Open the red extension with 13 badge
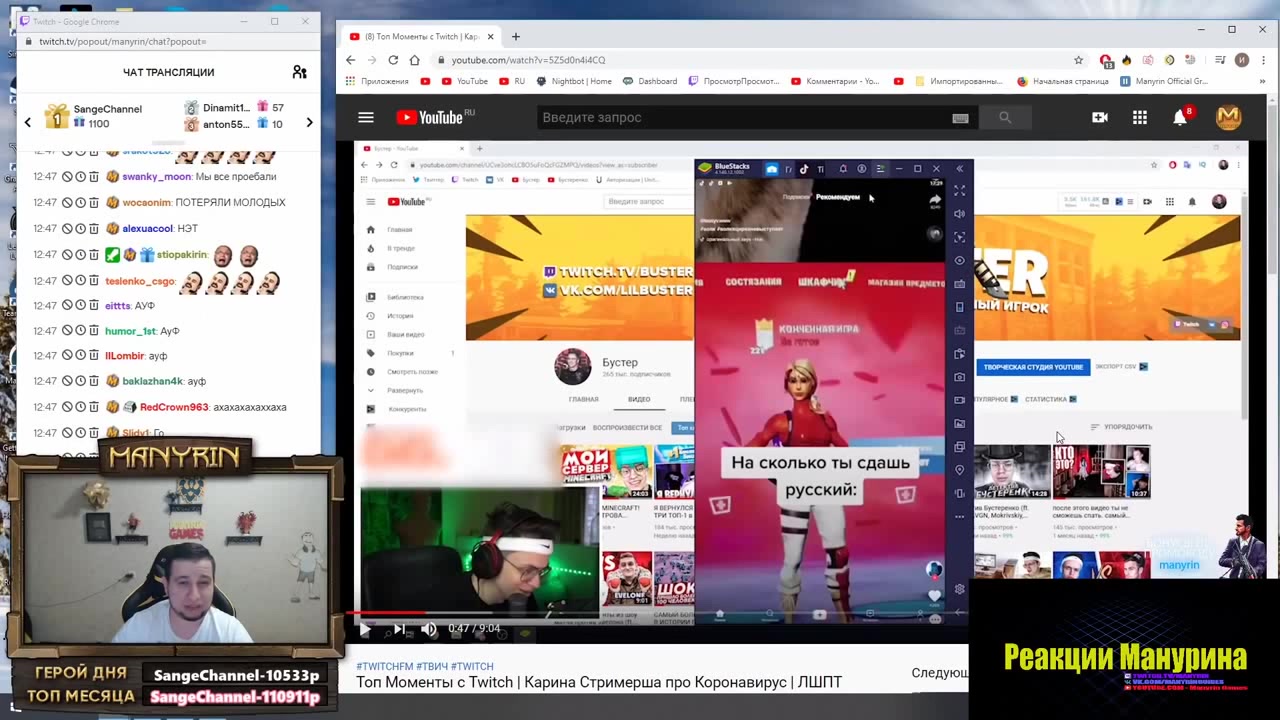This screenshot has width=1280, height=720. tap(1106, 60)
